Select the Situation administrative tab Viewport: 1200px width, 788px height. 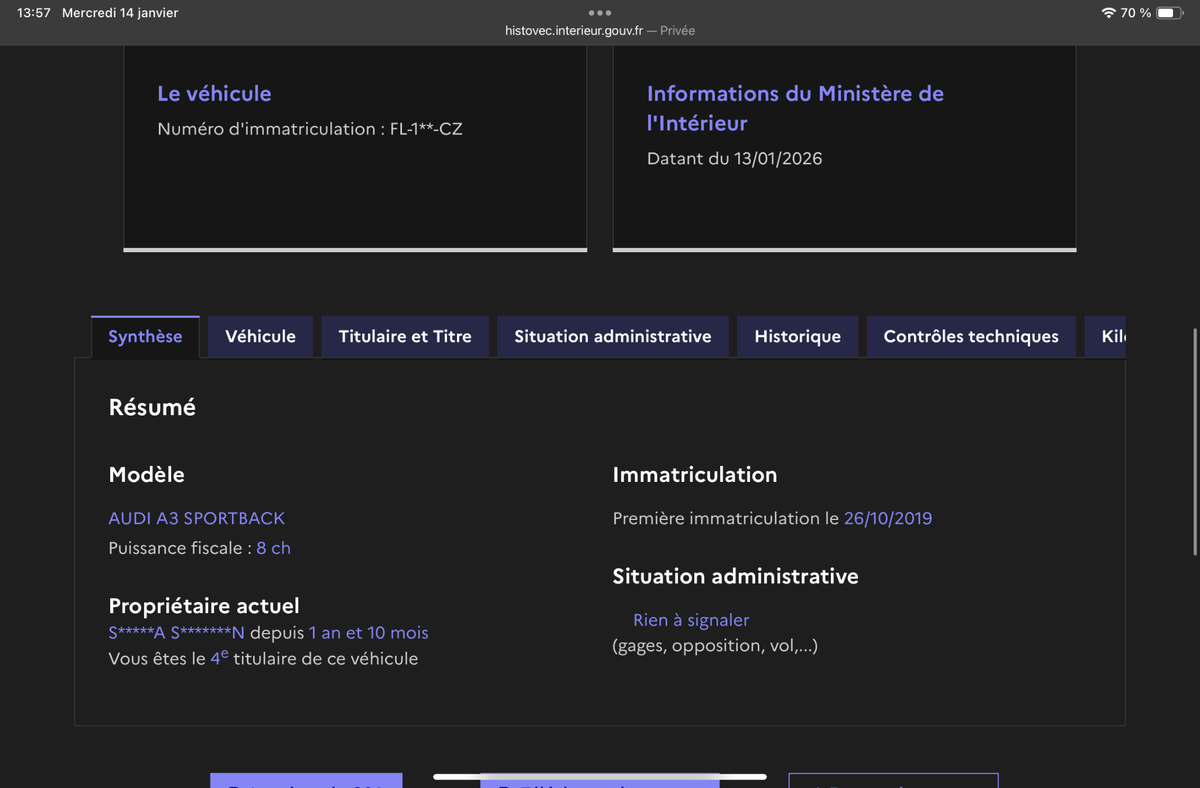pyautogui.click(x=612, y=337)
